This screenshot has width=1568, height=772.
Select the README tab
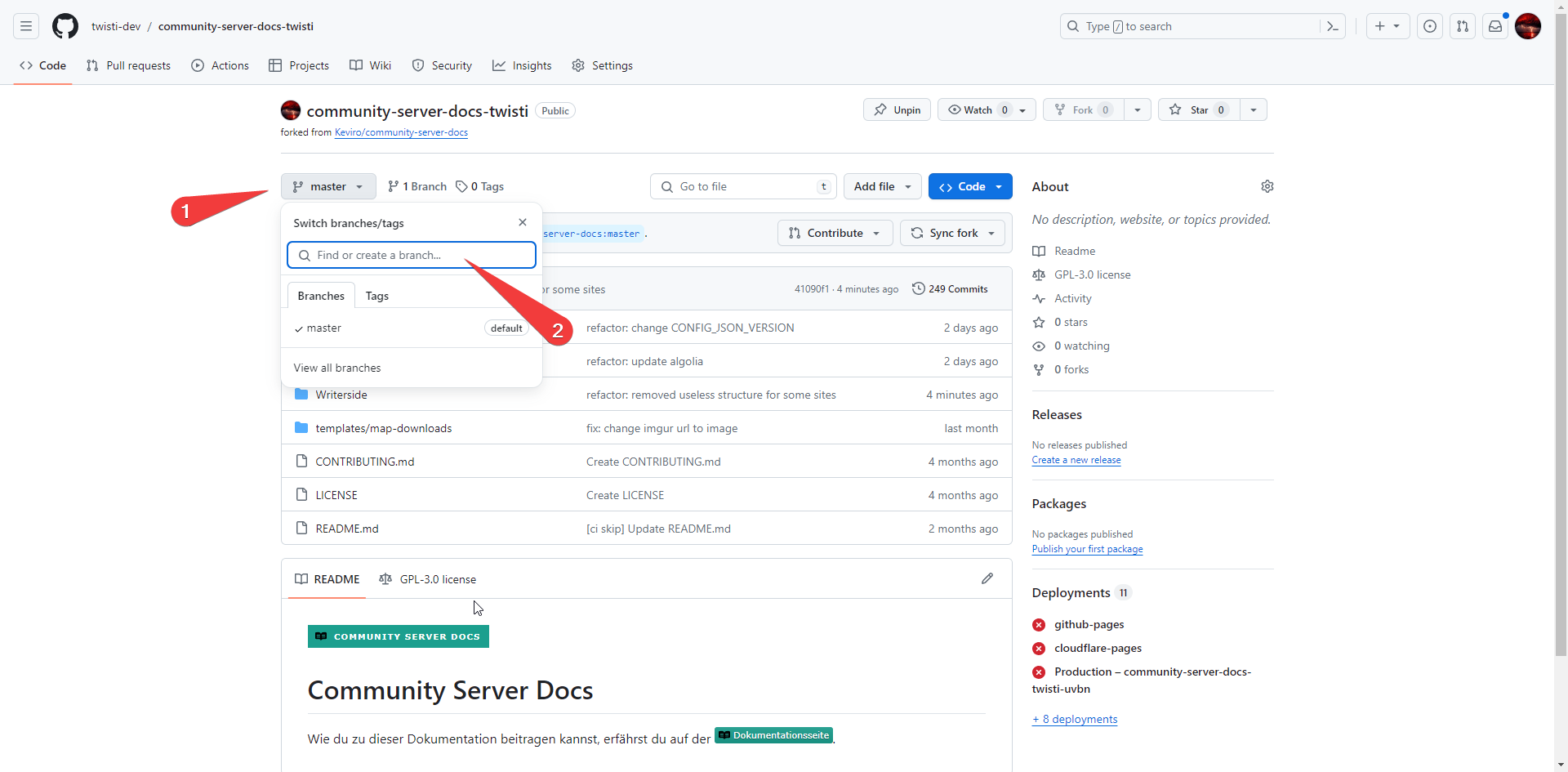(327, 578)
